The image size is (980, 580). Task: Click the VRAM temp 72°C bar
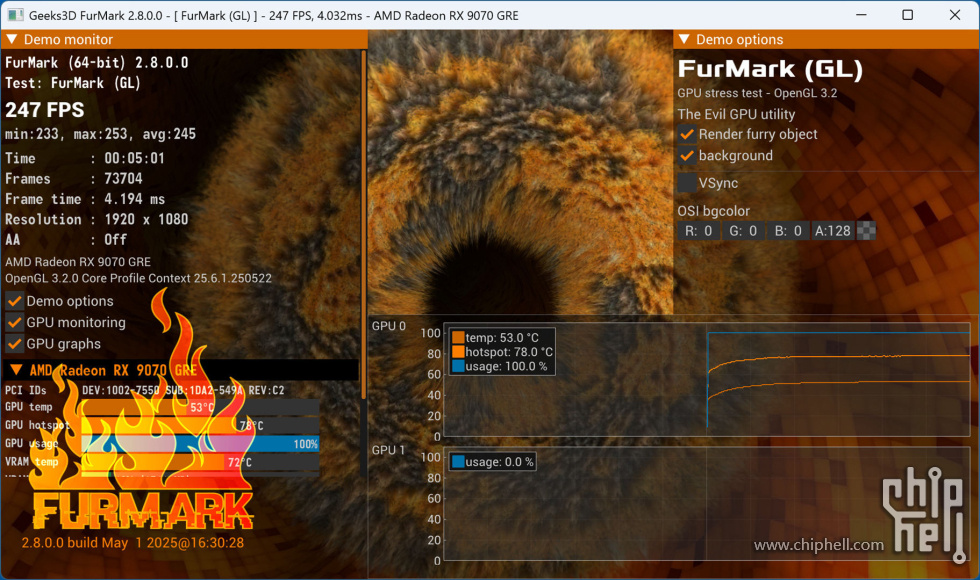tap(201, 462)
